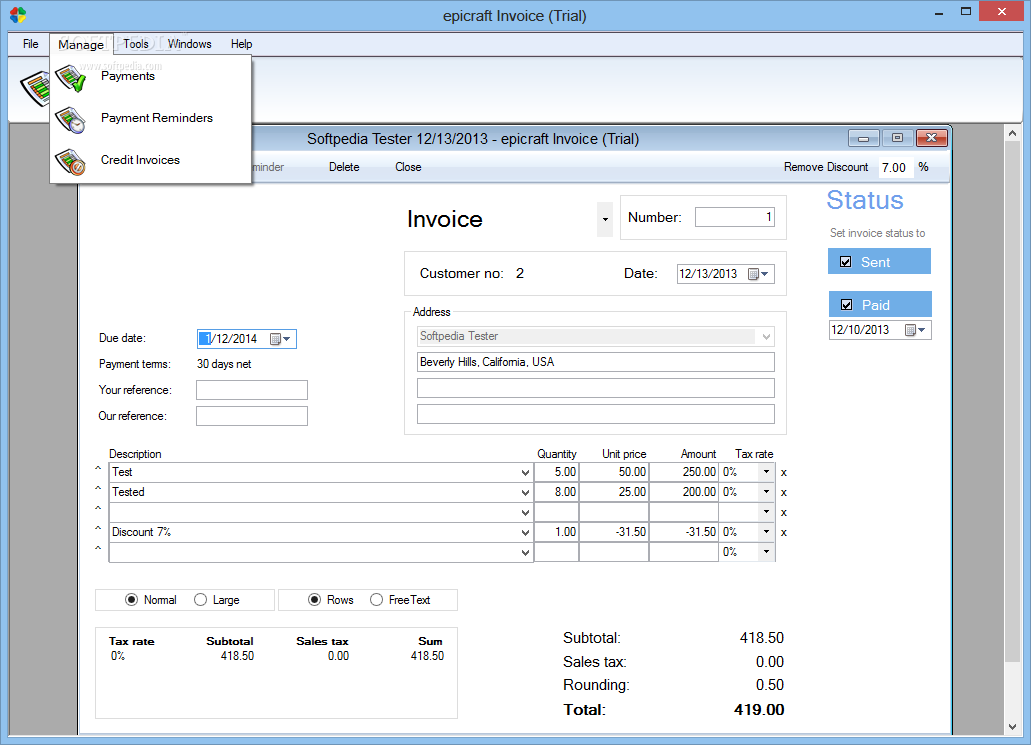Click the vertical scrollbar thumb
Image resolution: width=1031 pixels, height=745 pixels.
(1013, 402)
